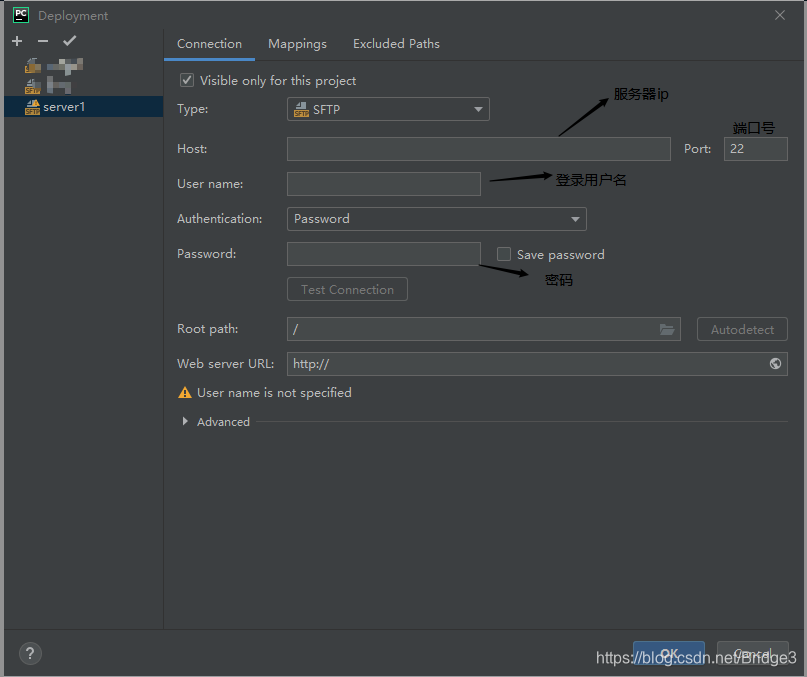This screenshot has width=807, height=677.
Task: Select the second blurred SFTP server entry
Action: click(x=48, y=85)
